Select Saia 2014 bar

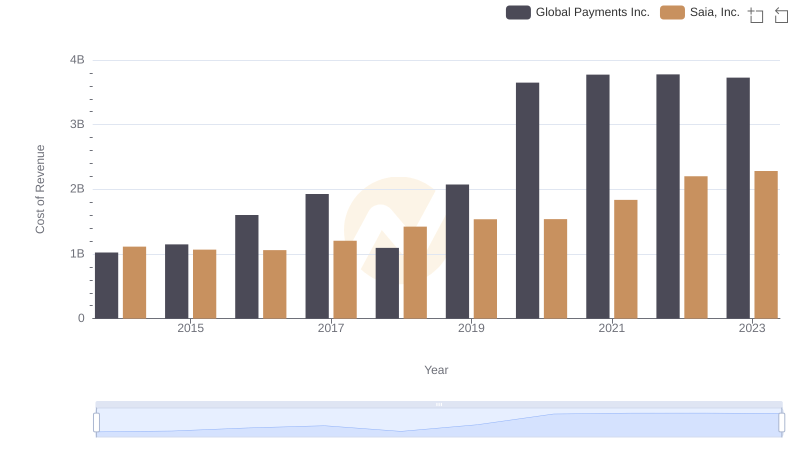135,283
